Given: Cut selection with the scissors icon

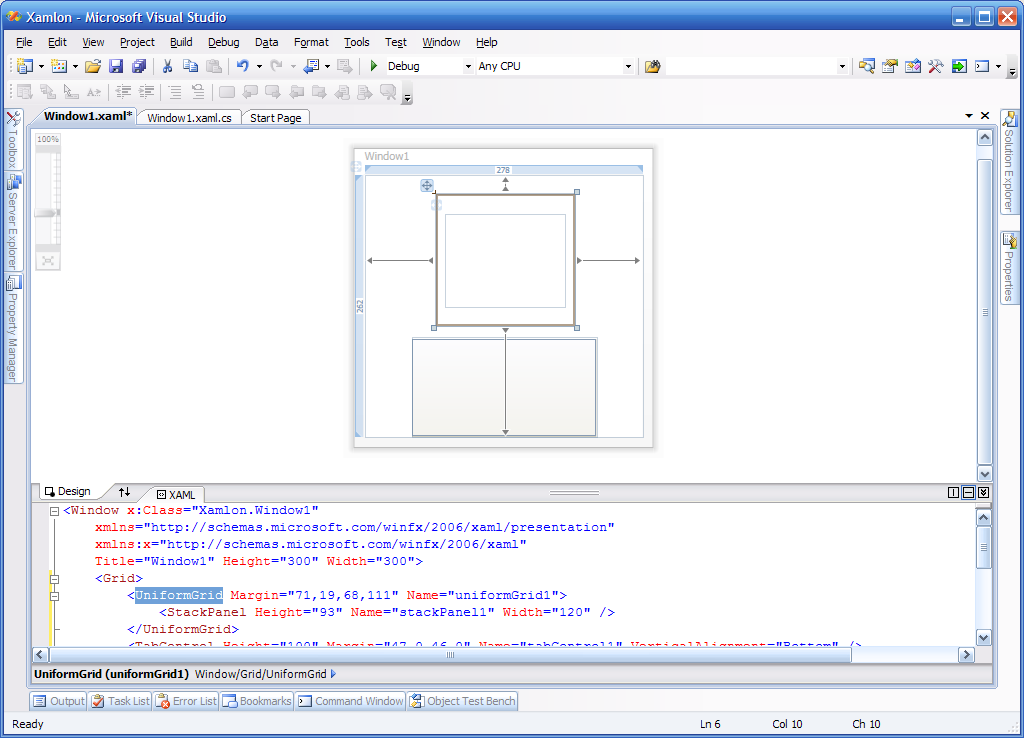Looking at the screenshot, I should (167, 66).
